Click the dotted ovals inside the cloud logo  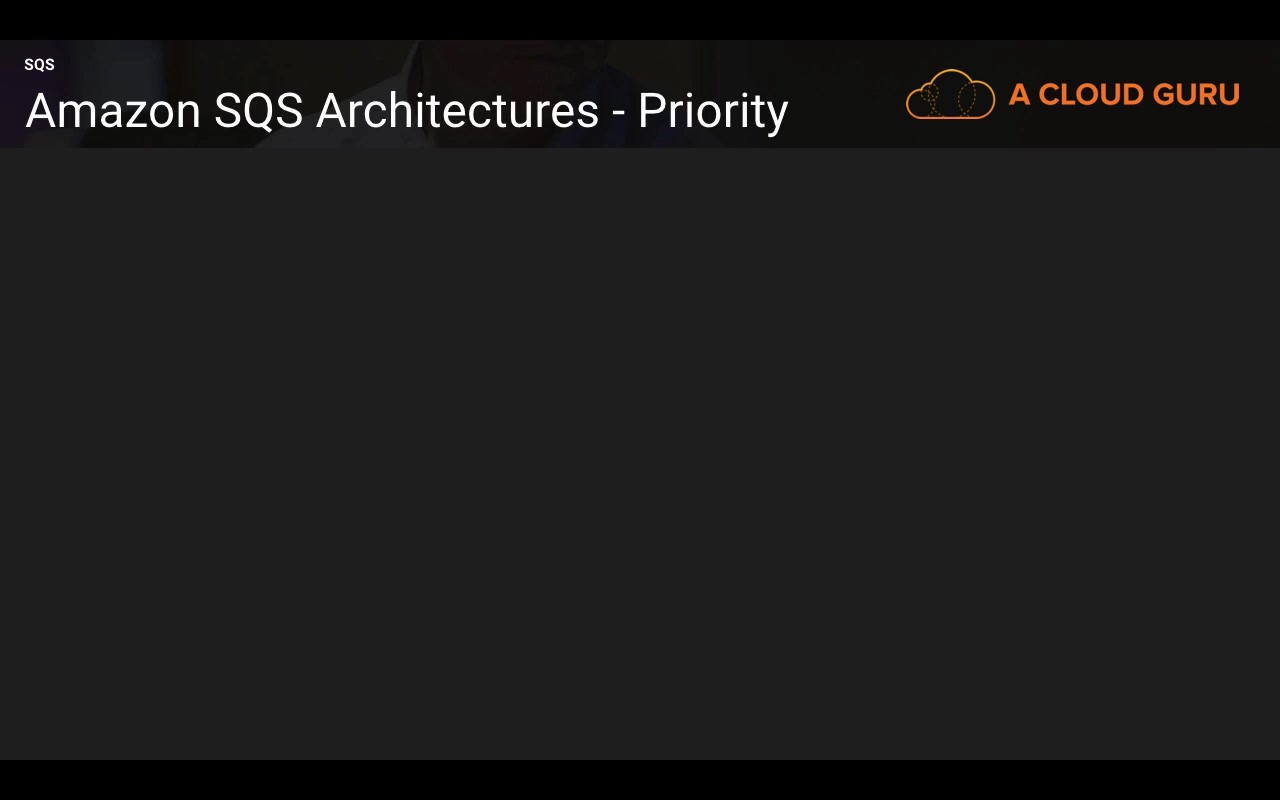(950, 99)
